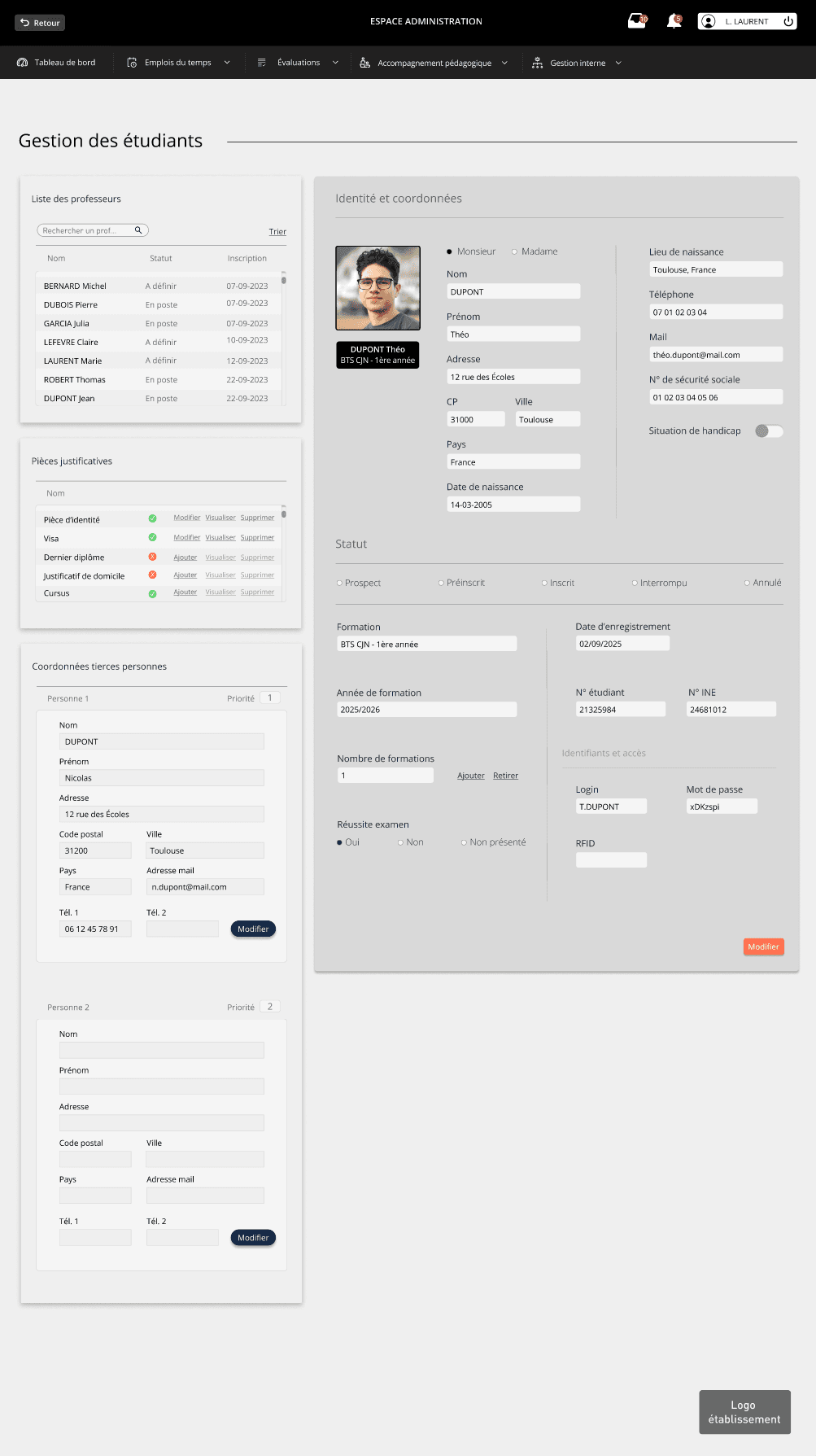This screenshot has height=1456, width=816.
Task: Click the power logout icon
Action: pyautogui.click(x=788, y=21)
